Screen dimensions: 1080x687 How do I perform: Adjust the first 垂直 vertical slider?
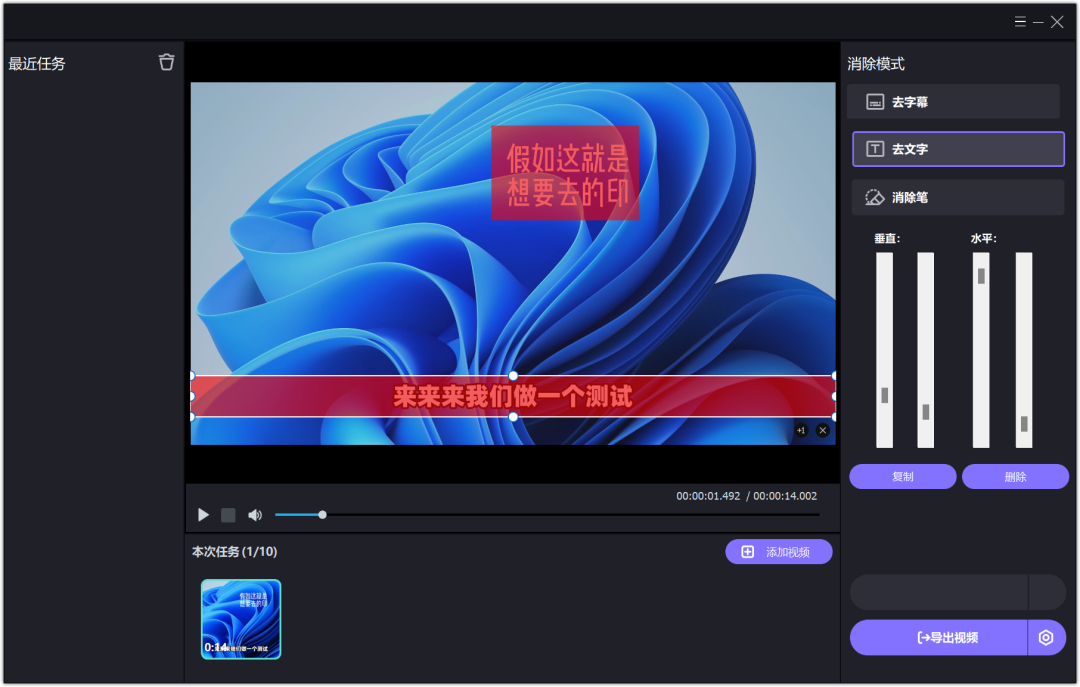pos(884,396)
